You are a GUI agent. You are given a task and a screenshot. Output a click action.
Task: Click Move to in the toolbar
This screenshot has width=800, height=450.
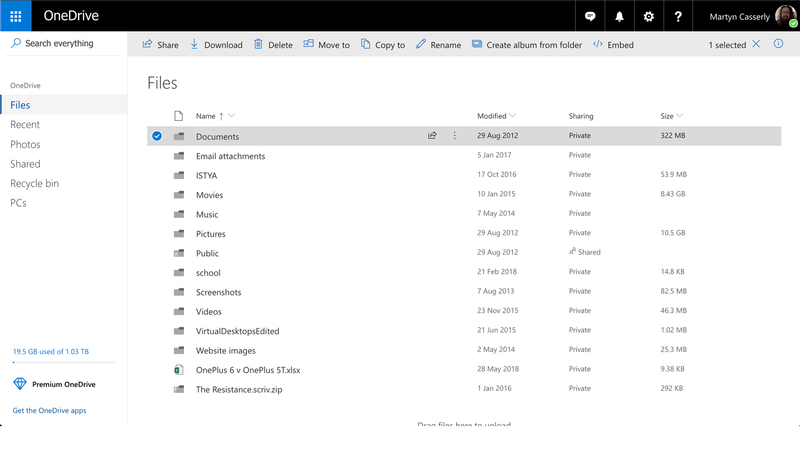(x=327, y=44)
